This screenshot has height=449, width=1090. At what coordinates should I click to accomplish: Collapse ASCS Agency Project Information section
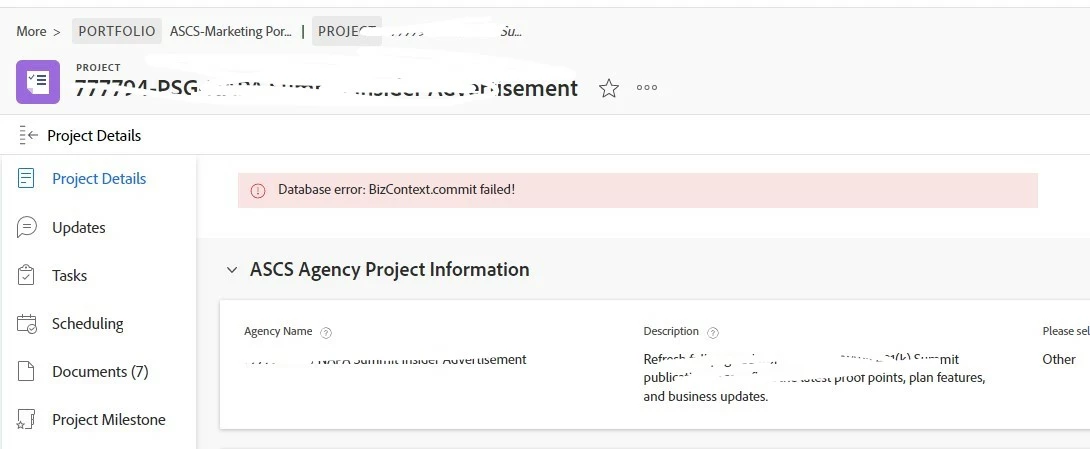232,270
